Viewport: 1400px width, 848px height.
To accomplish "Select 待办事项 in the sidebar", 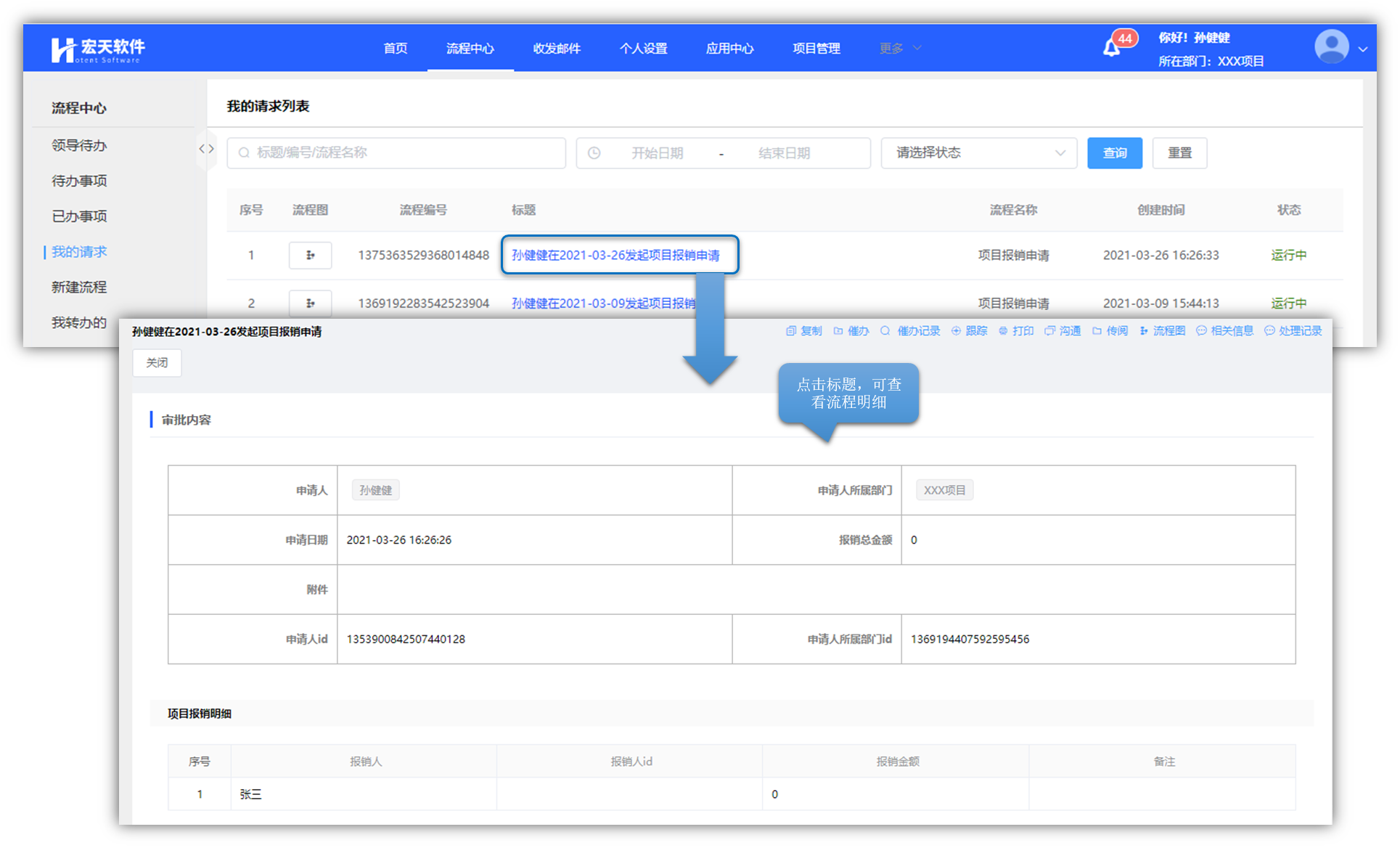I will coord(79,181).
